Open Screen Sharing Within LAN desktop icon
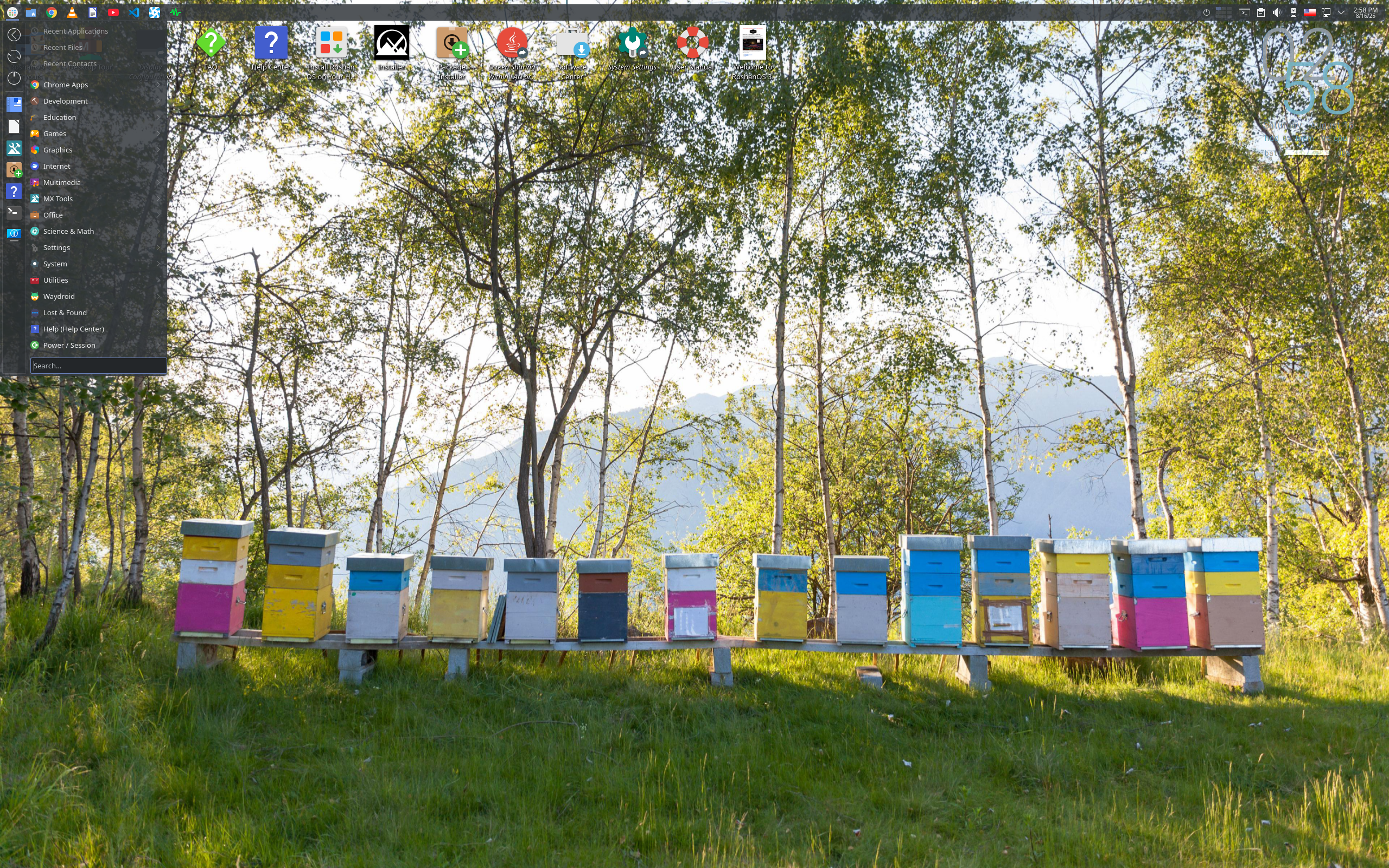The height and width of the screenshot is (868, 1389). pos(512,53)
